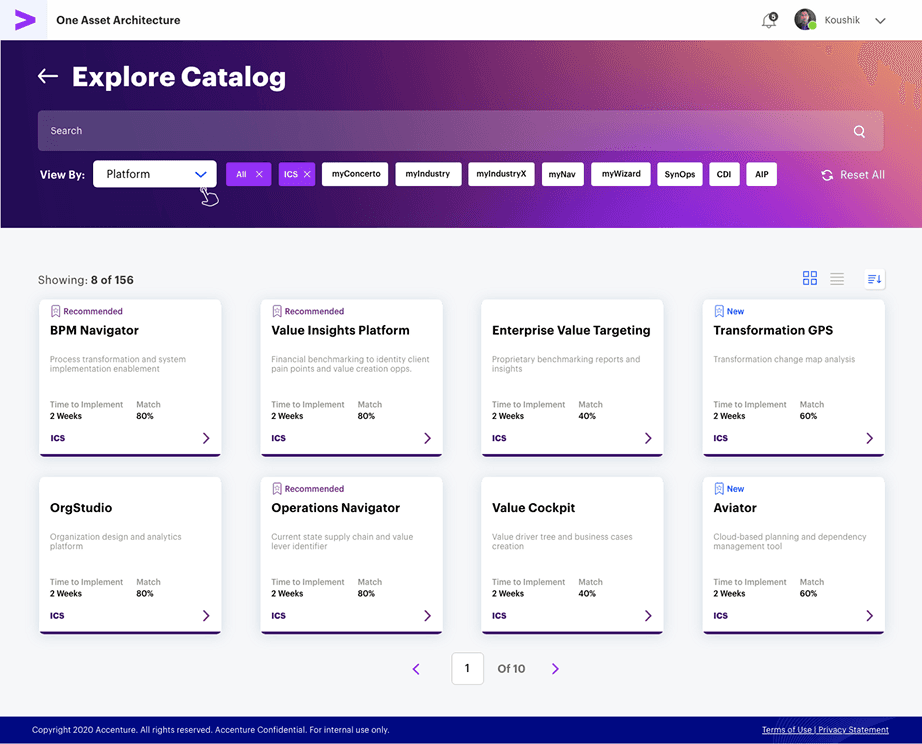Image resolution: width=922 pixels, height=744 pixels.
Task: Click ICS label on BPM Navigator card
Action: (58, 438)
